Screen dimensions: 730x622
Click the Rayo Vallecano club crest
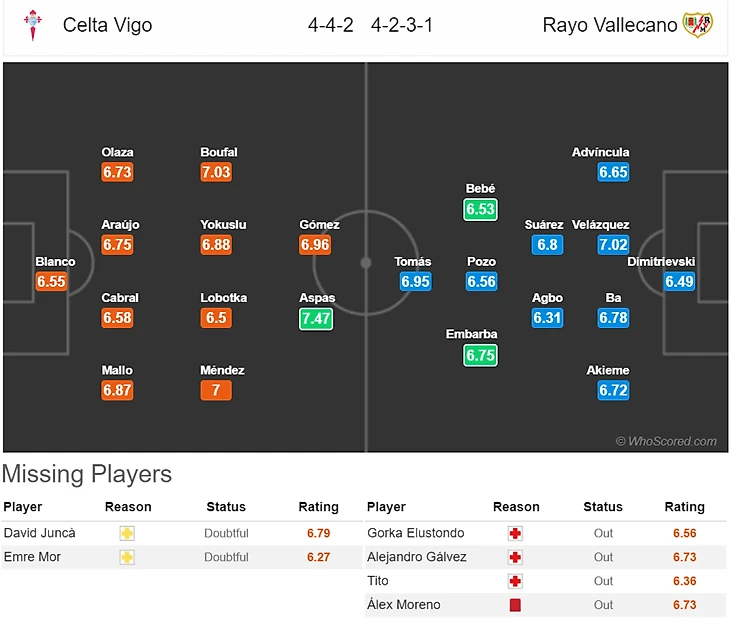[697, 25]
